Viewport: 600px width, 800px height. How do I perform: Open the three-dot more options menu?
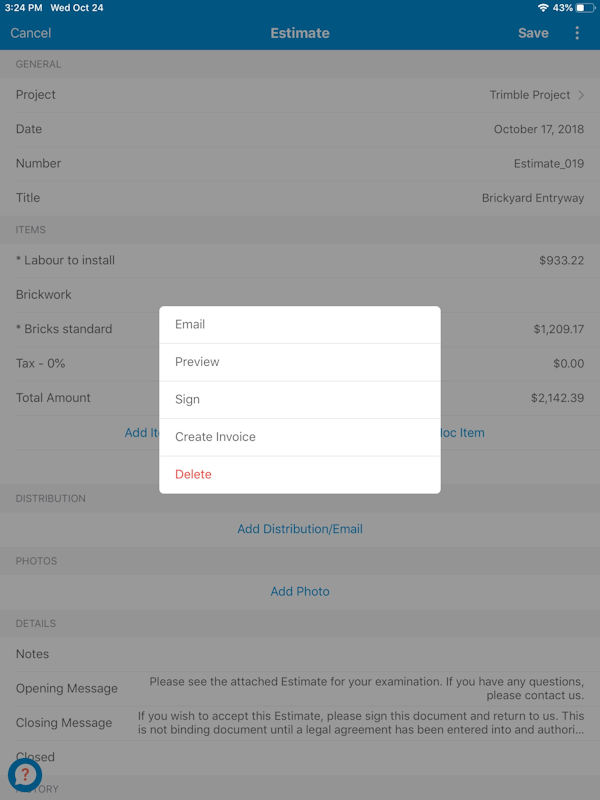coord(577,33)
